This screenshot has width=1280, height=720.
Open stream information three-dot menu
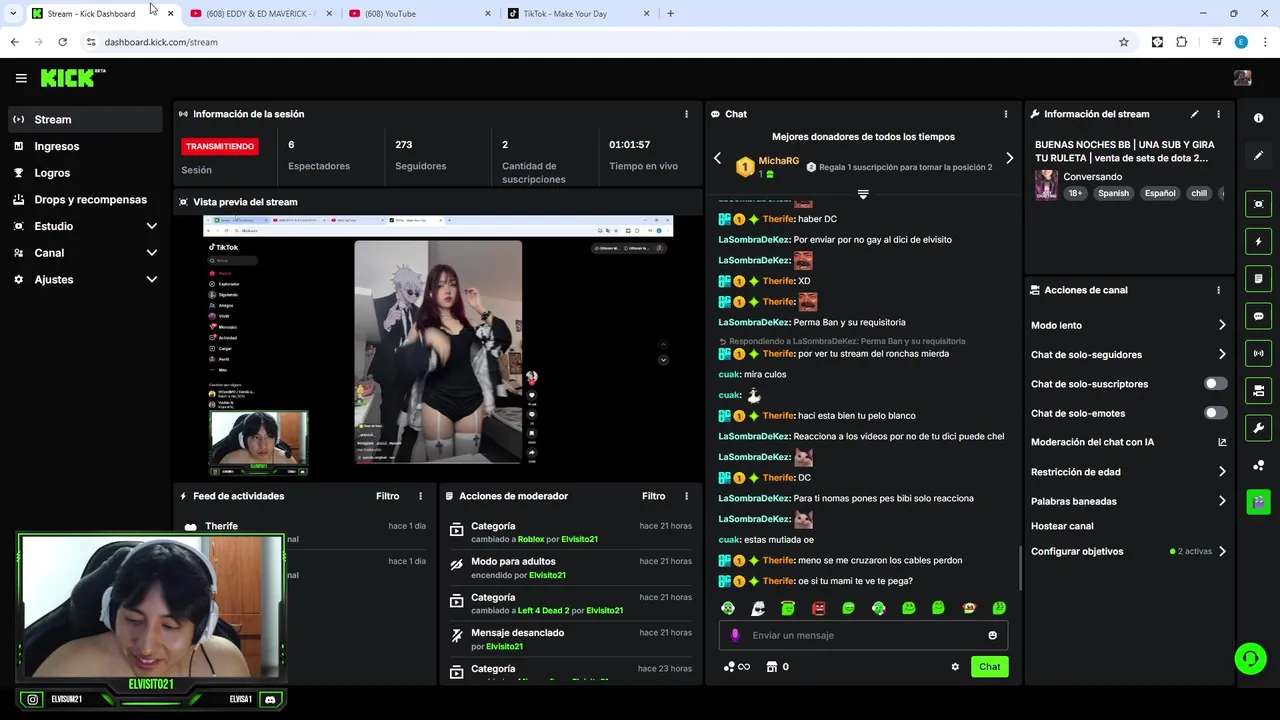point(1218,114)
